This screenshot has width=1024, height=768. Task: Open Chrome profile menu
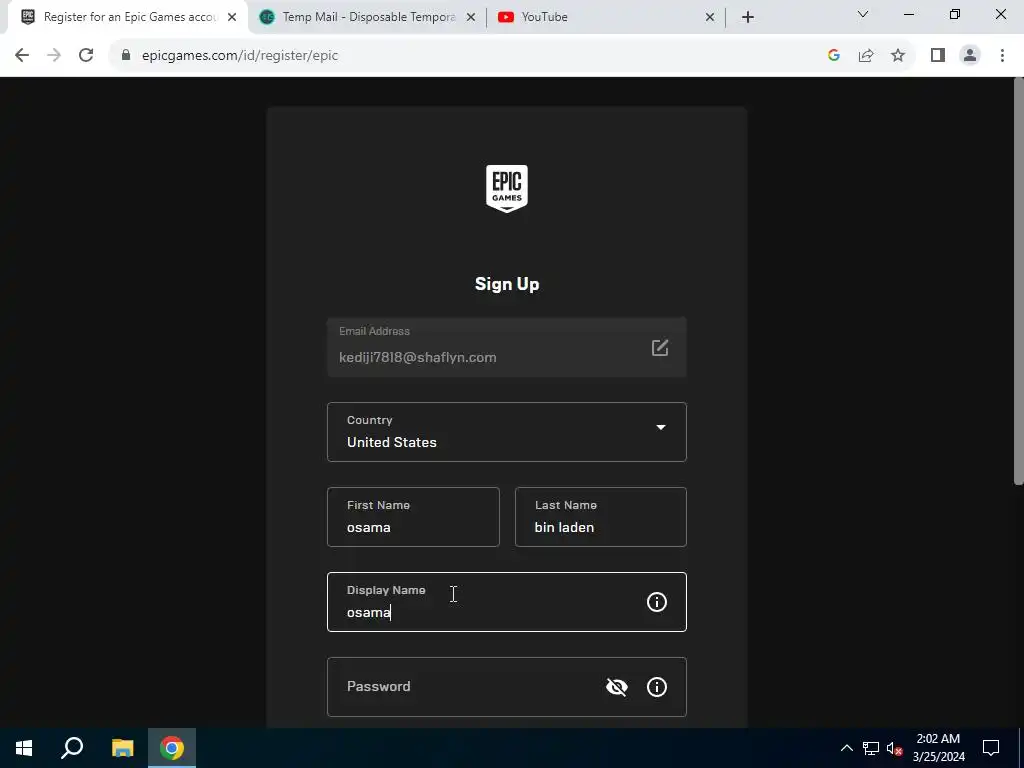(970, 55)
